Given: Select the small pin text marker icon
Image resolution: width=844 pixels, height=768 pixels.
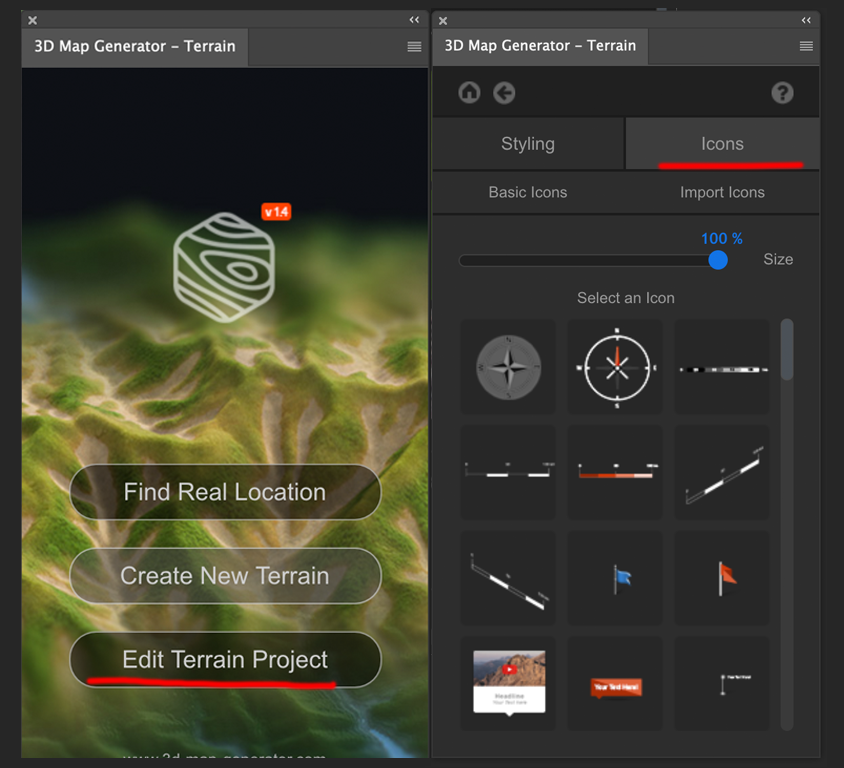Looking at the screenshot, I should (722, 684).
